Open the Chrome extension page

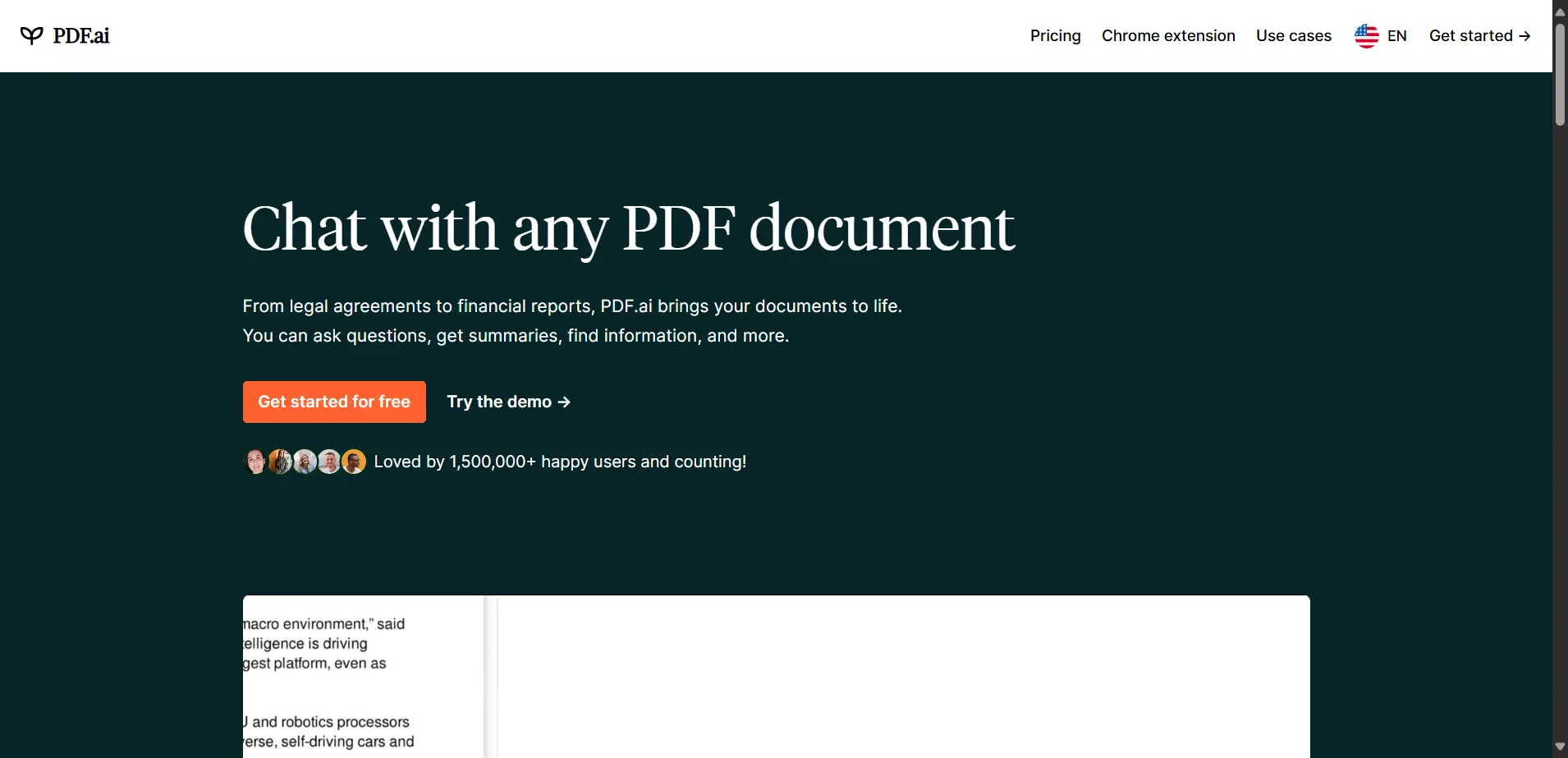click(x=1168, y=35)
